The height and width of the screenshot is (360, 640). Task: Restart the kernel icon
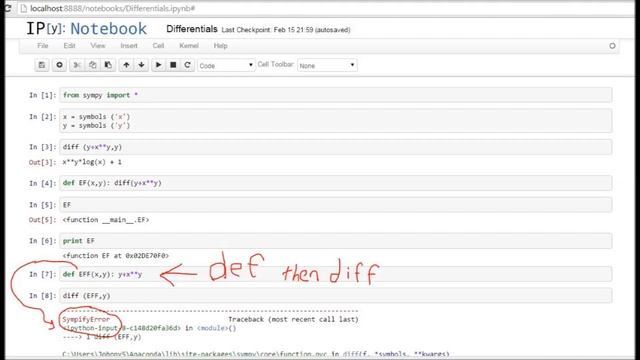pos(187,65)
